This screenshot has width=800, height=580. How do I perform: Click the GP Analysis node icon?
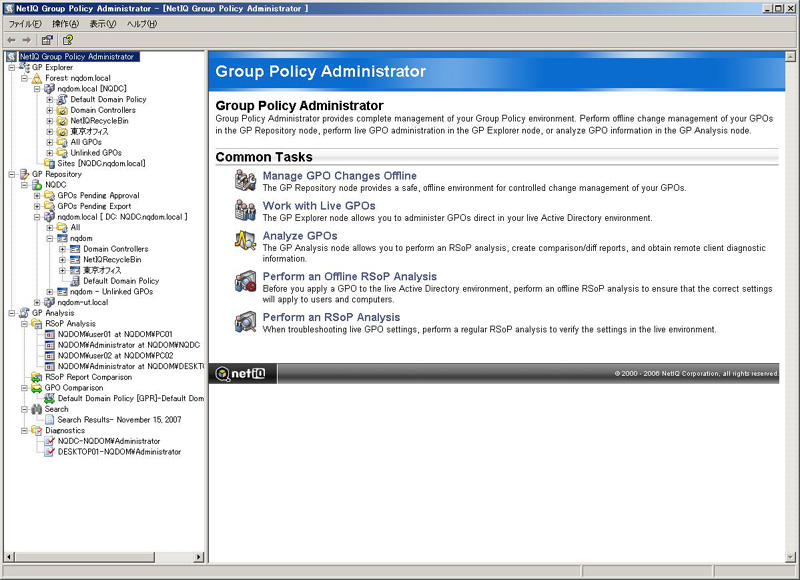pyautogui.click(x=24, y=313)
